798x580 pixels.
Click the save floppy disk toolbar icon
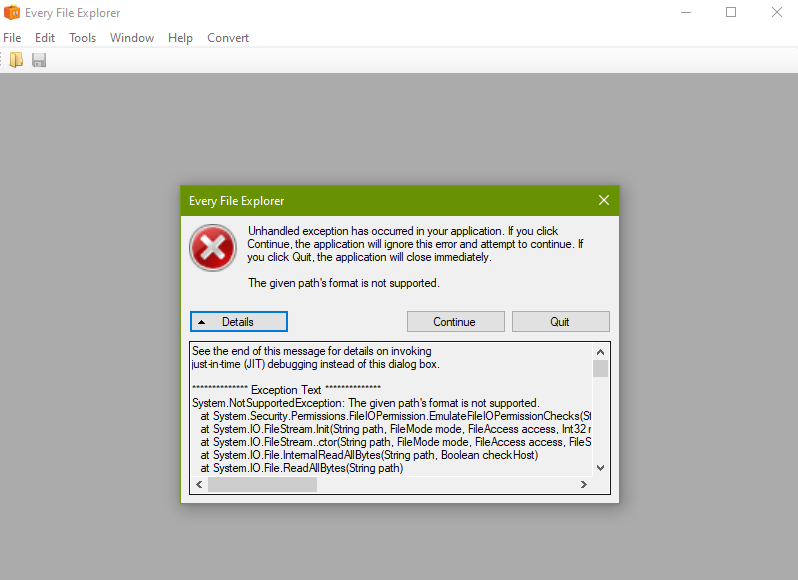39,60
